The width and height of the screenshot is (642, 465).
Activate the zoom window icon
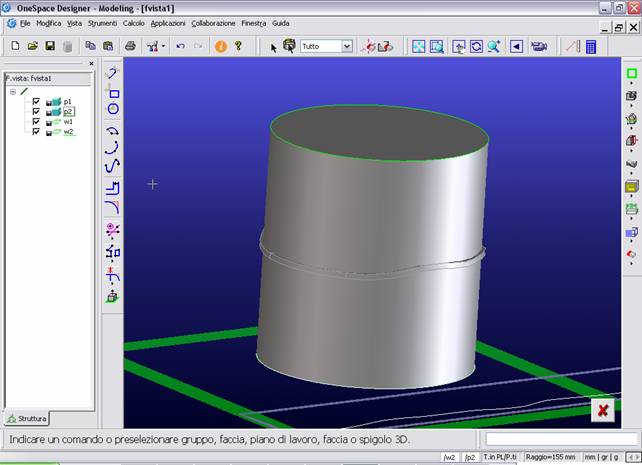point(437,46)
